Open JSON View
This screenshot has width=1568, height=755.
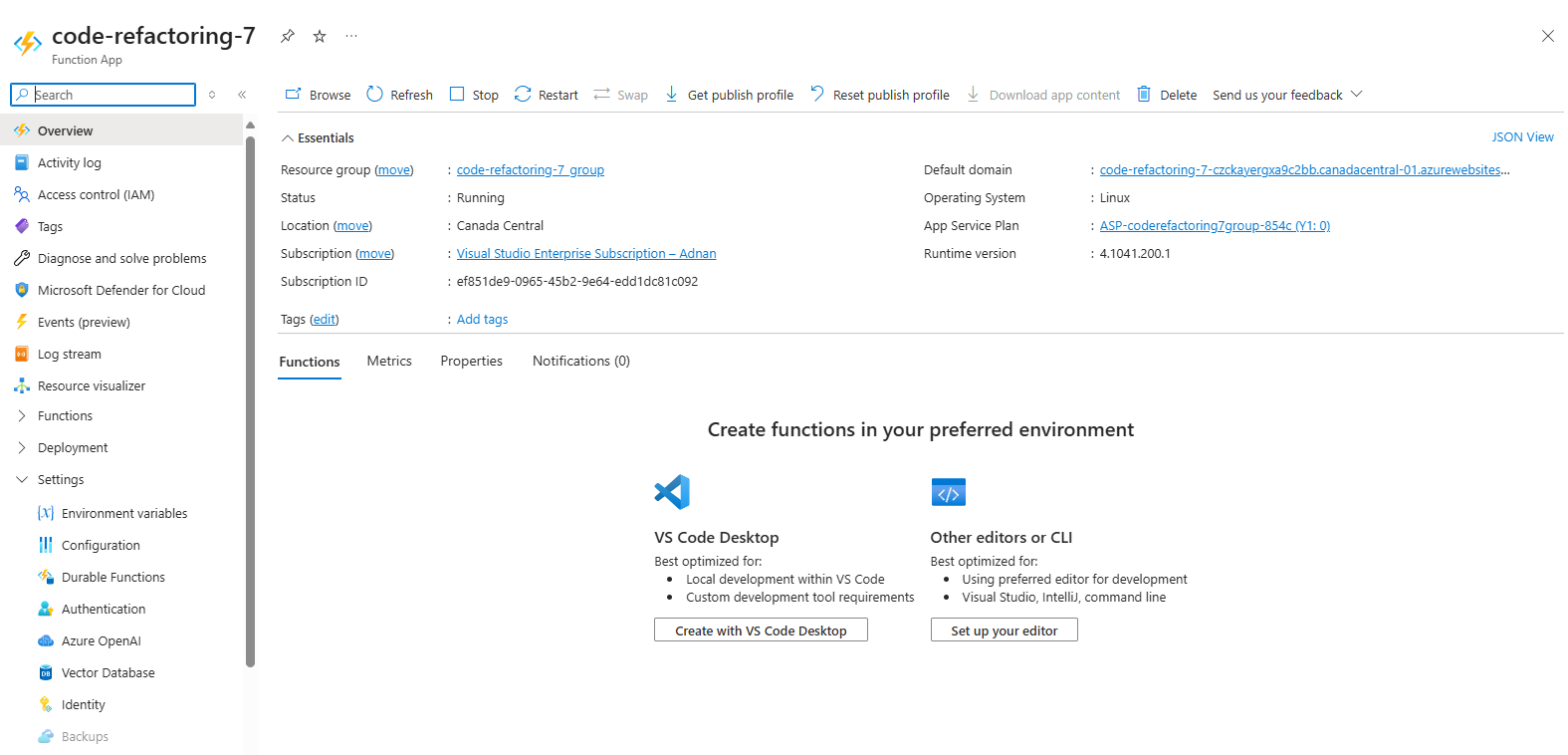point(1522,137)
